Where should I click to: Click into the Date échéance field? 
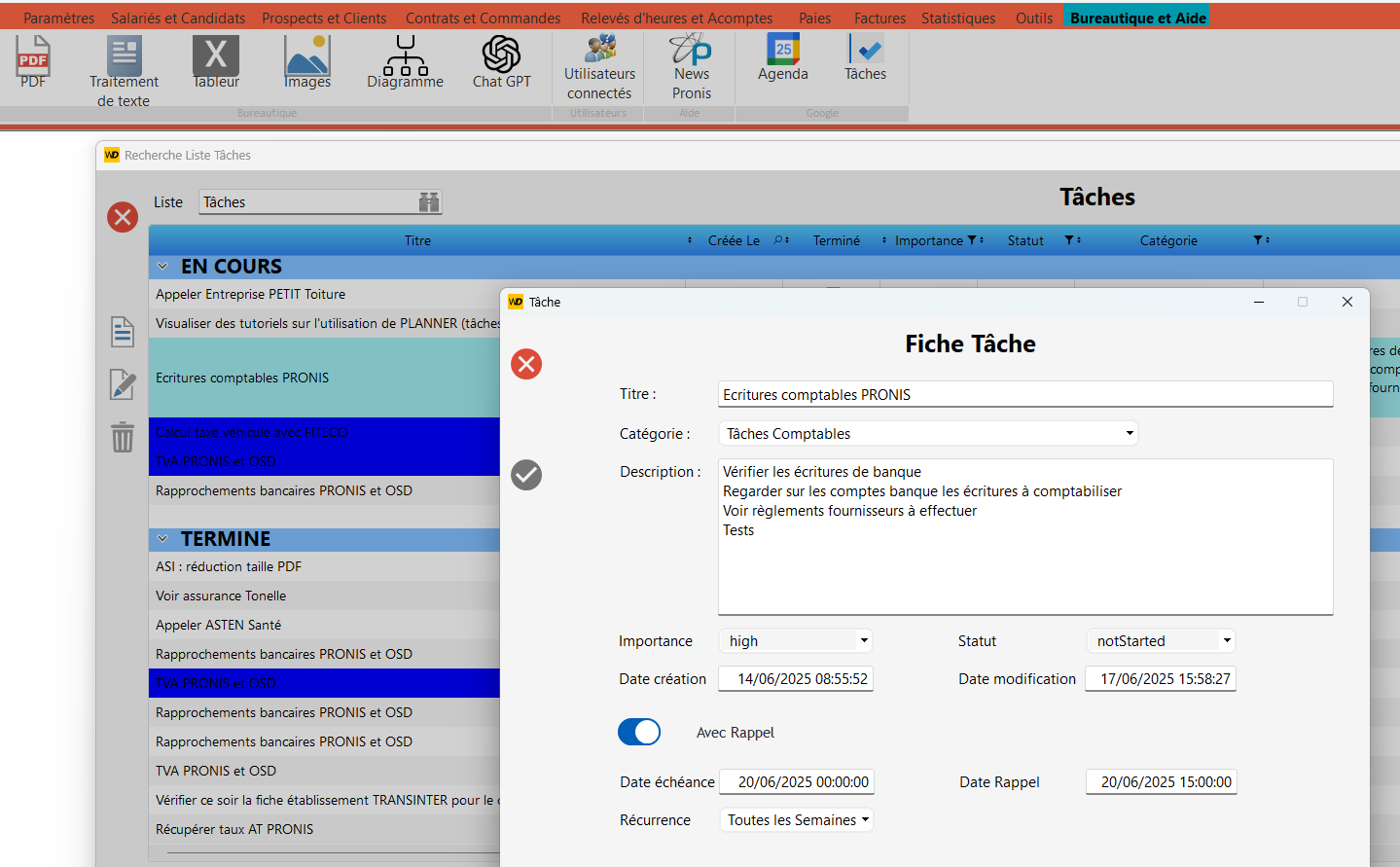796,782
